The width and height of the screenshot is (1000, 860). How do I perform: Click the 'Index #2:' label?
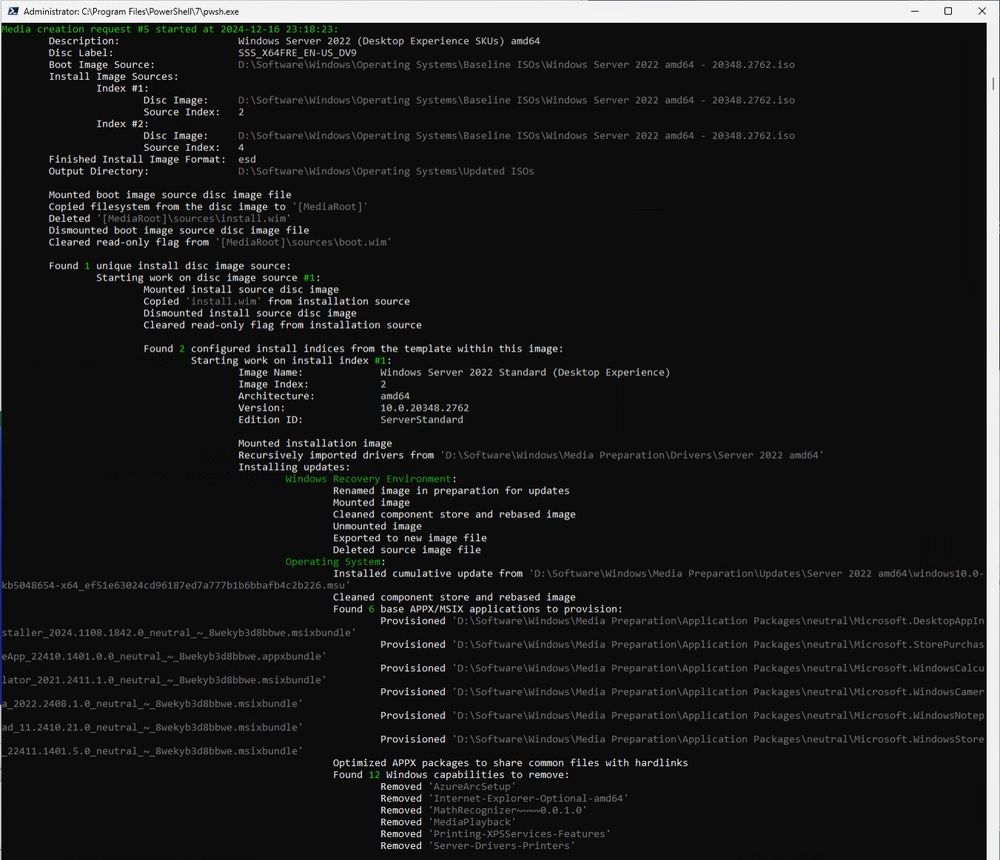(122, 124)
